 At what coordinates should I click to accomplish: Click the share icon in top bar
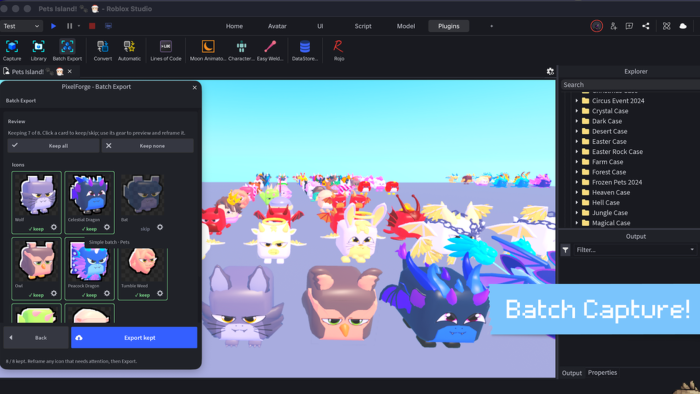click(x=646, y=26)
